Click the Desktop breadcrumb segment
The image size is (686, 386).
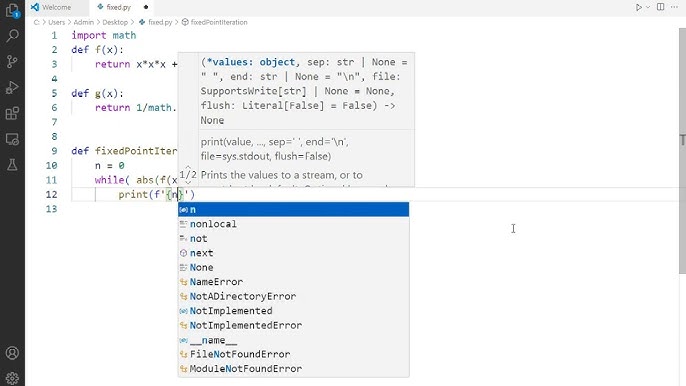(x=115, y=22)
